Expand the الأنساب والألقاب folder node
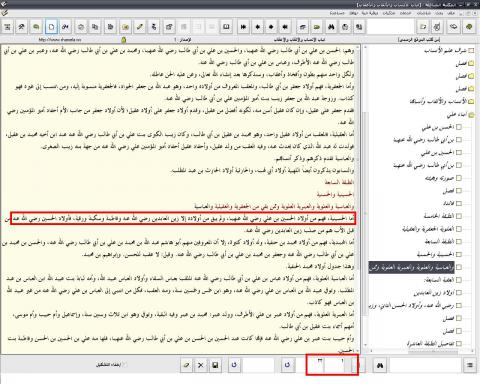The height and width of the screenshot is (384, 480). point(471,101)
